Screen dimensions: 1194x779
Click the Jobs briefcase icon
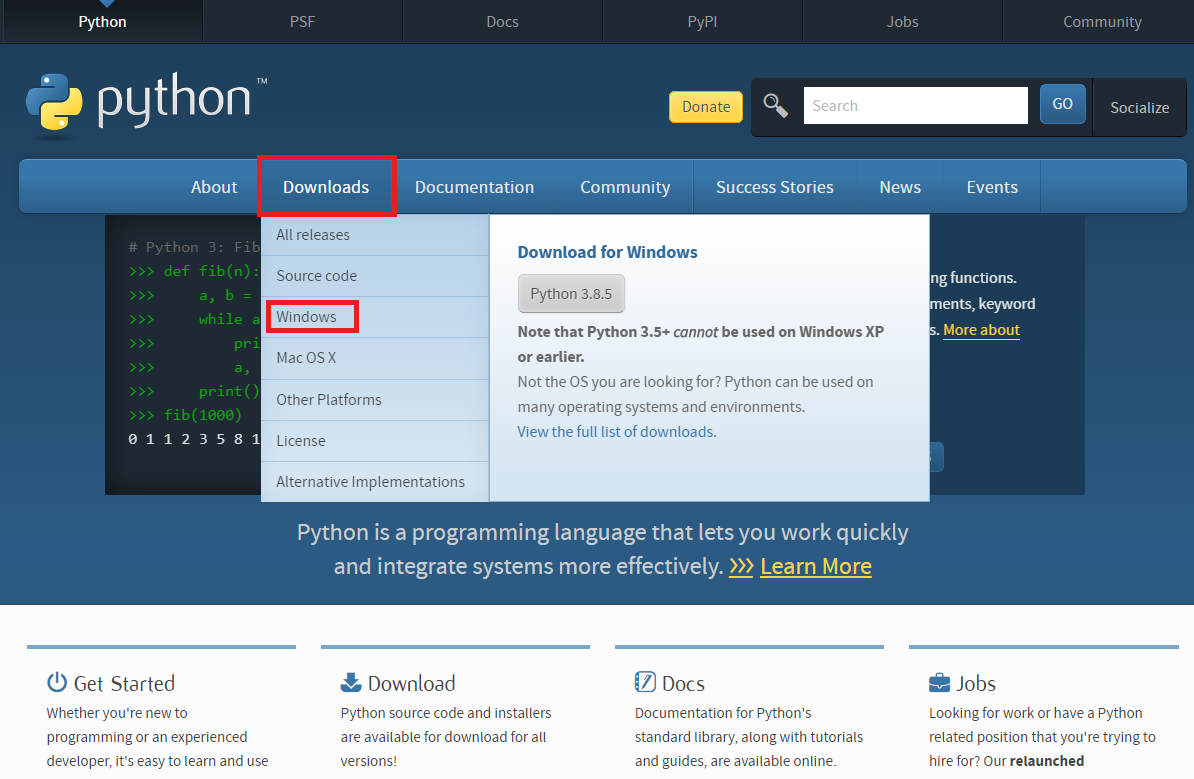[x=937, y=682]
